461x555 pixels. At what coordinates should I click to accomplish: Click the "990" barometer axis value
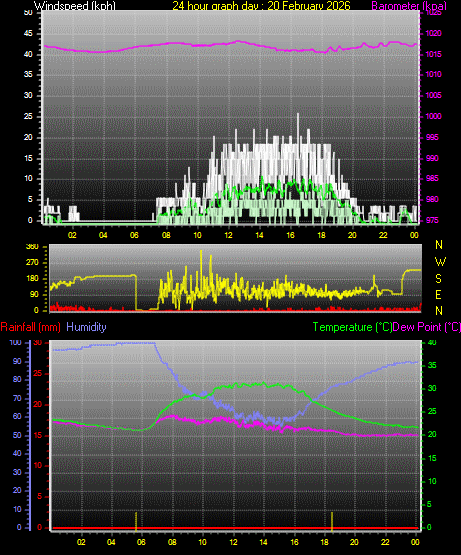point(432,158)
